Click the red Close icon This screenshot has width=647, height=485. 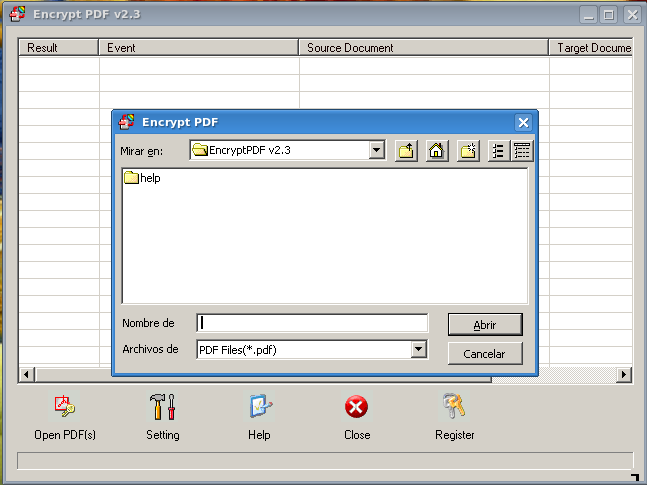pos(357,406)
